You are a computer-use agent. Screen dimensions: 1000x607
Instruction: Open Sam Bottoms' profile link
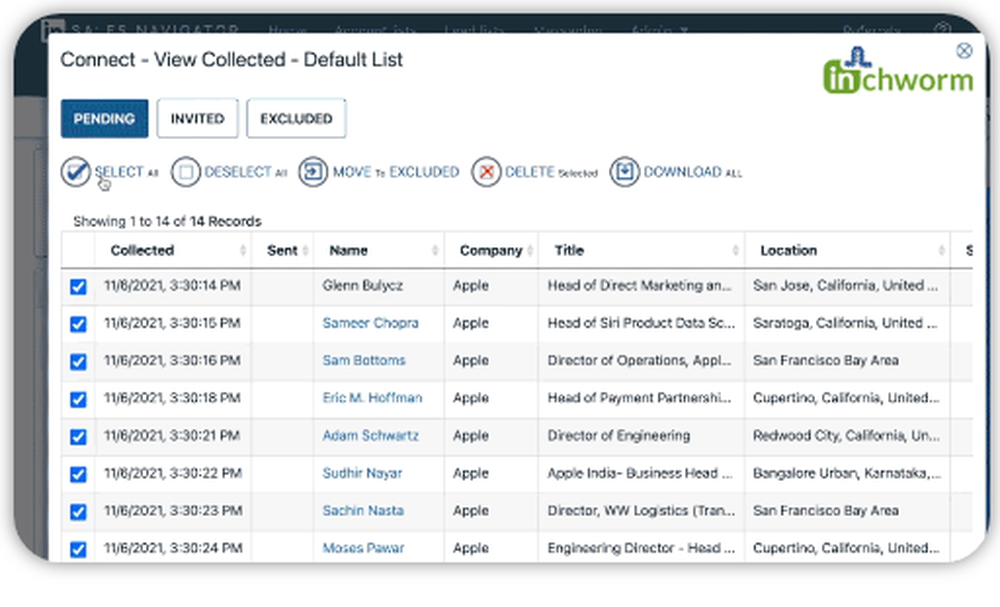pos(364,360)
